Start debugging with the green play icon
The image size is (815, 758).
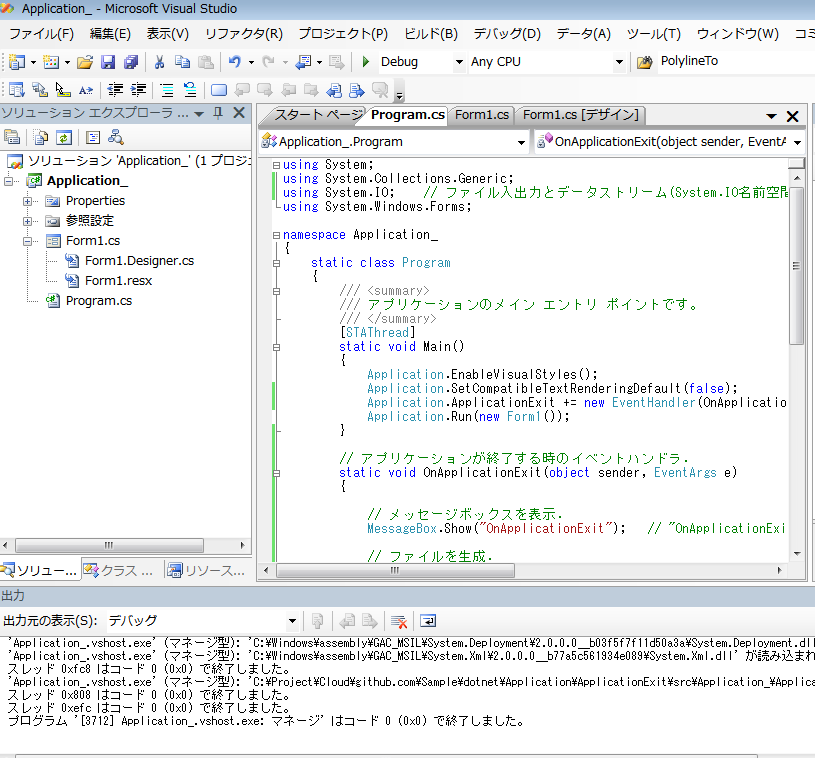(365, 62)
